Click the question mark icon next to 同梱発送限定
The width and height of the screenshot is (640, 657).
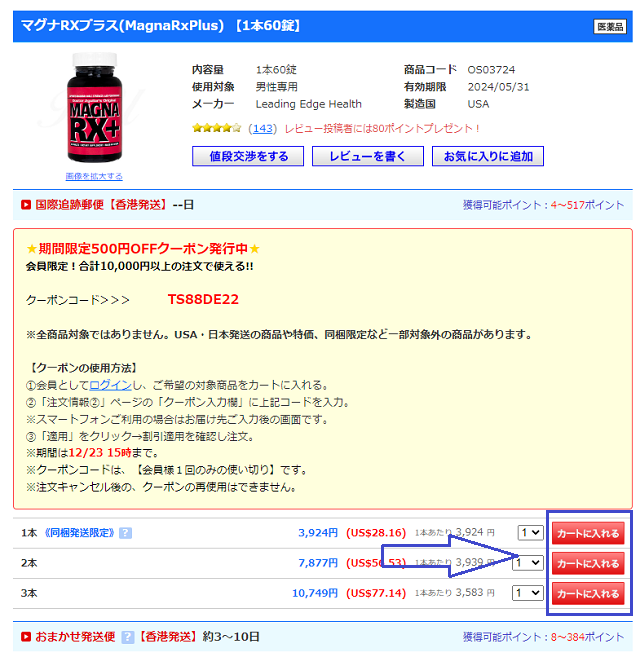pyautogui.click(x=125, y=533)
